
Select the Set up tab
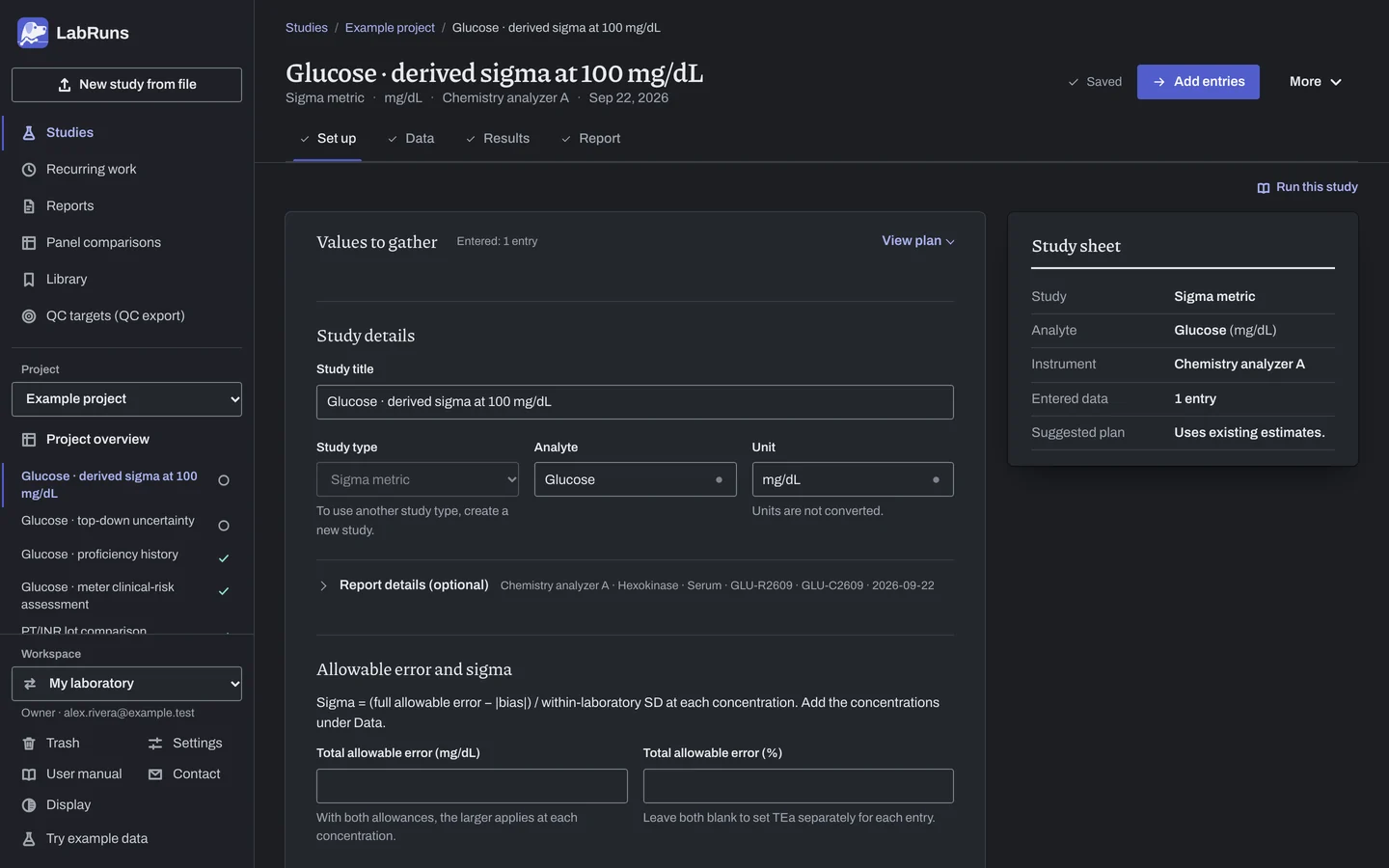328,139
